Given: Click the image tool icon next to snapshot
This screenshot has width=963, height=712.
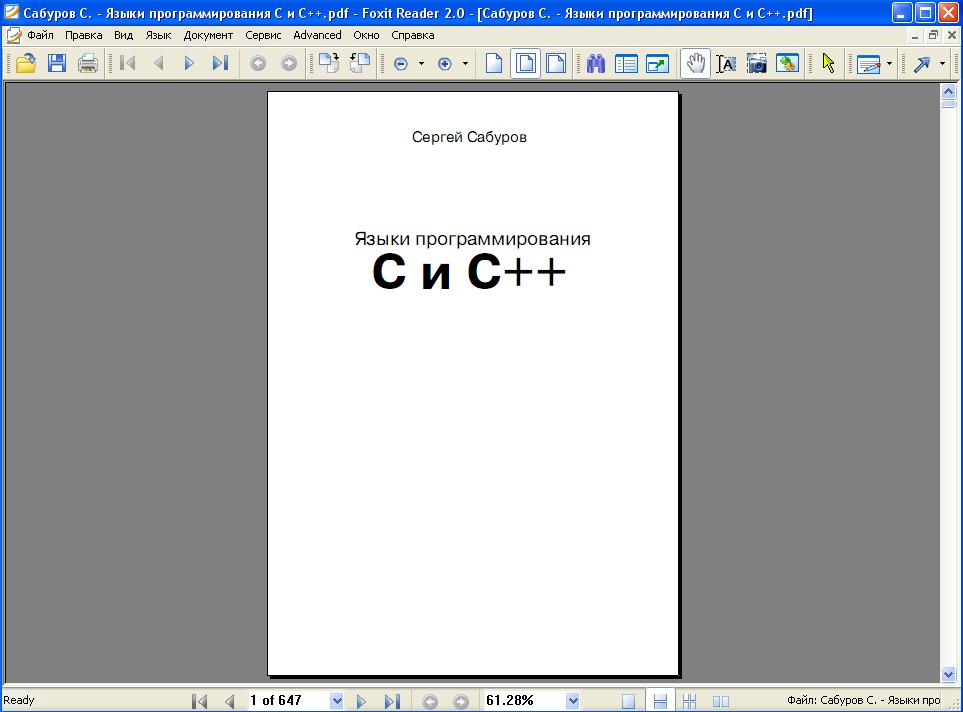Looking at the screenshot, I should coord(787,63).
